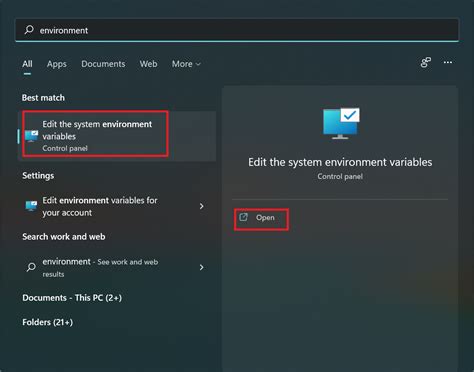Viewport: 474px width, 372px height.
Task: Click icon beside 'Edit environment variables for your account'
Action: click(x=31, y=206)
